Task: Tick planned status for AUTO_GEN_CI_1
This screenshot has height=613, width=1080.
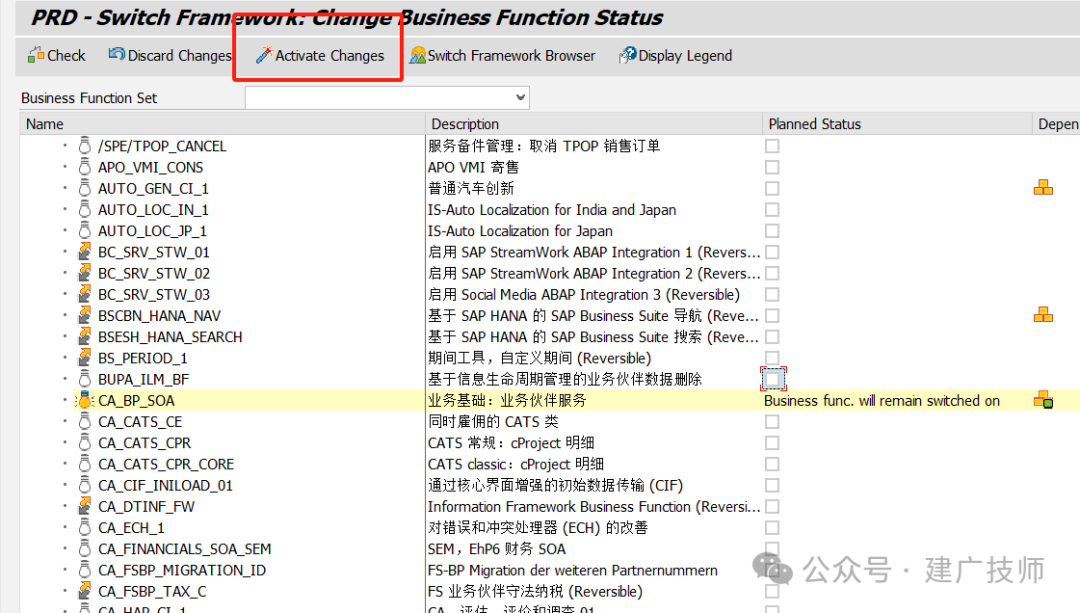Action: (x=772, y=189)
